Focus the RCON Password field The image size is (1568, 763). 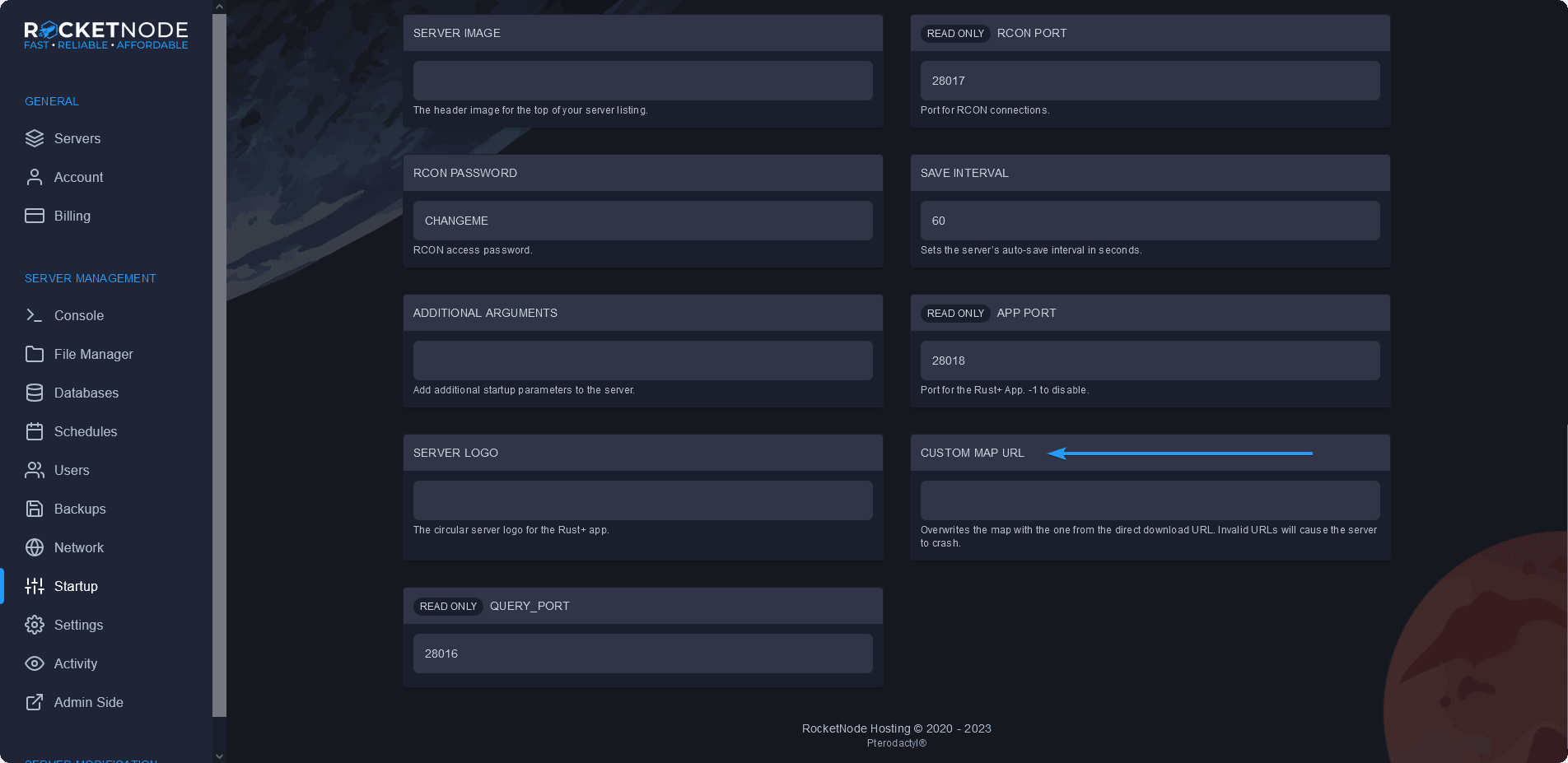642,221
